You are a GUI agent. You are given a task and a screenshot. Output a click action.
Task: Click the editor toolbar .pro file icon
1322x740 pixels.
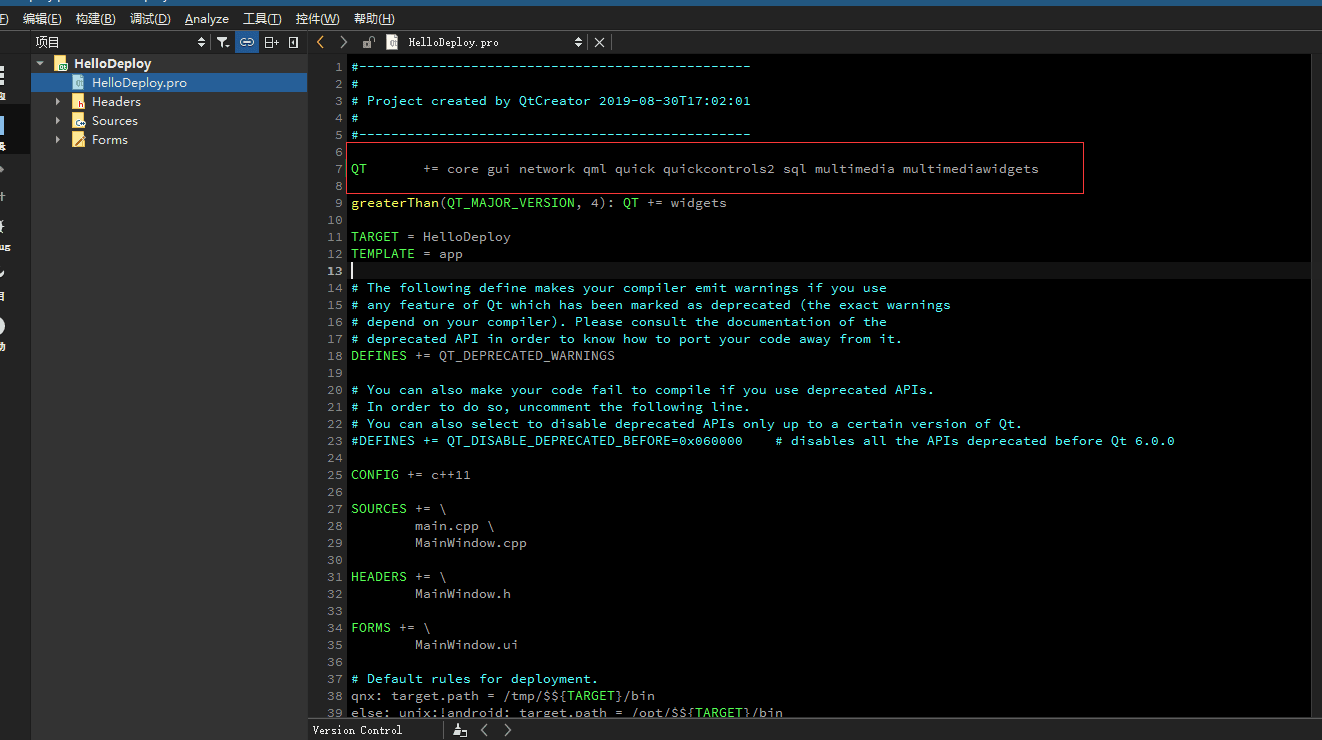[x=392, y=42]
